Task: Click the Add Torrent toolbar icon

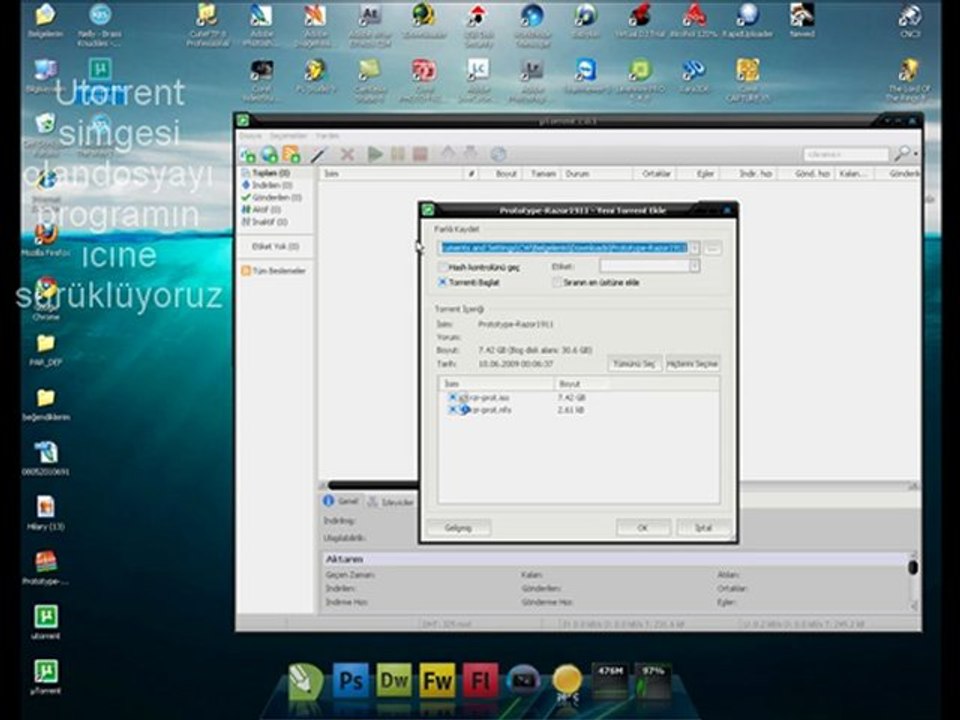Action: coord(247,154)
